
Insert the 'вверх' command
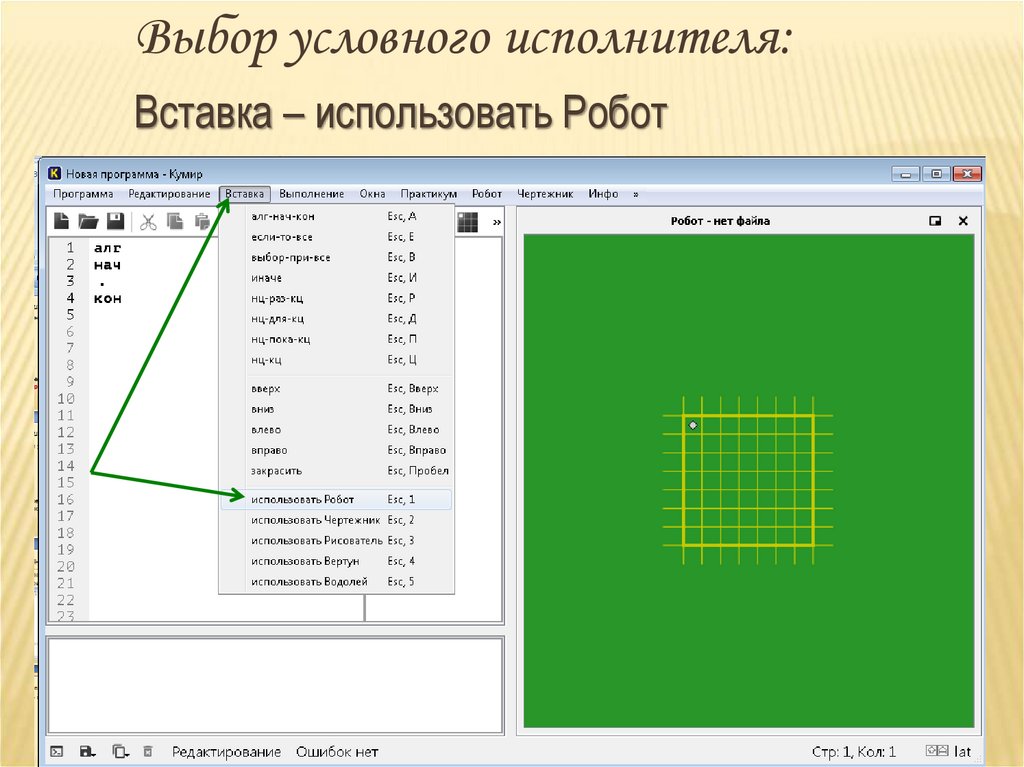point(336,389)
